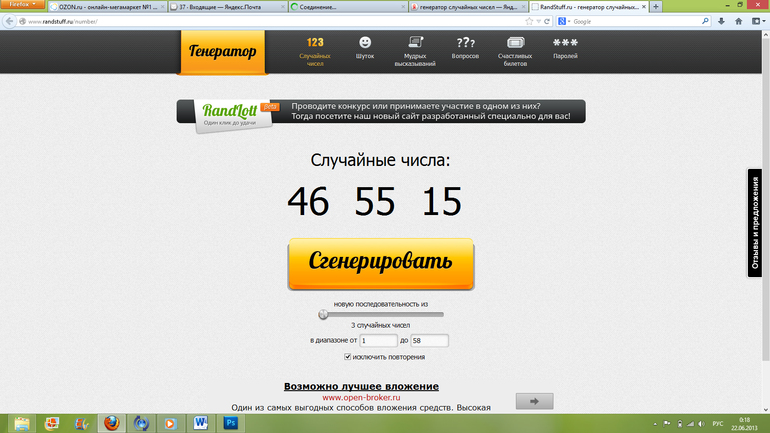Open the Отзывы и предложения side panel

click(x=757, y=224)
